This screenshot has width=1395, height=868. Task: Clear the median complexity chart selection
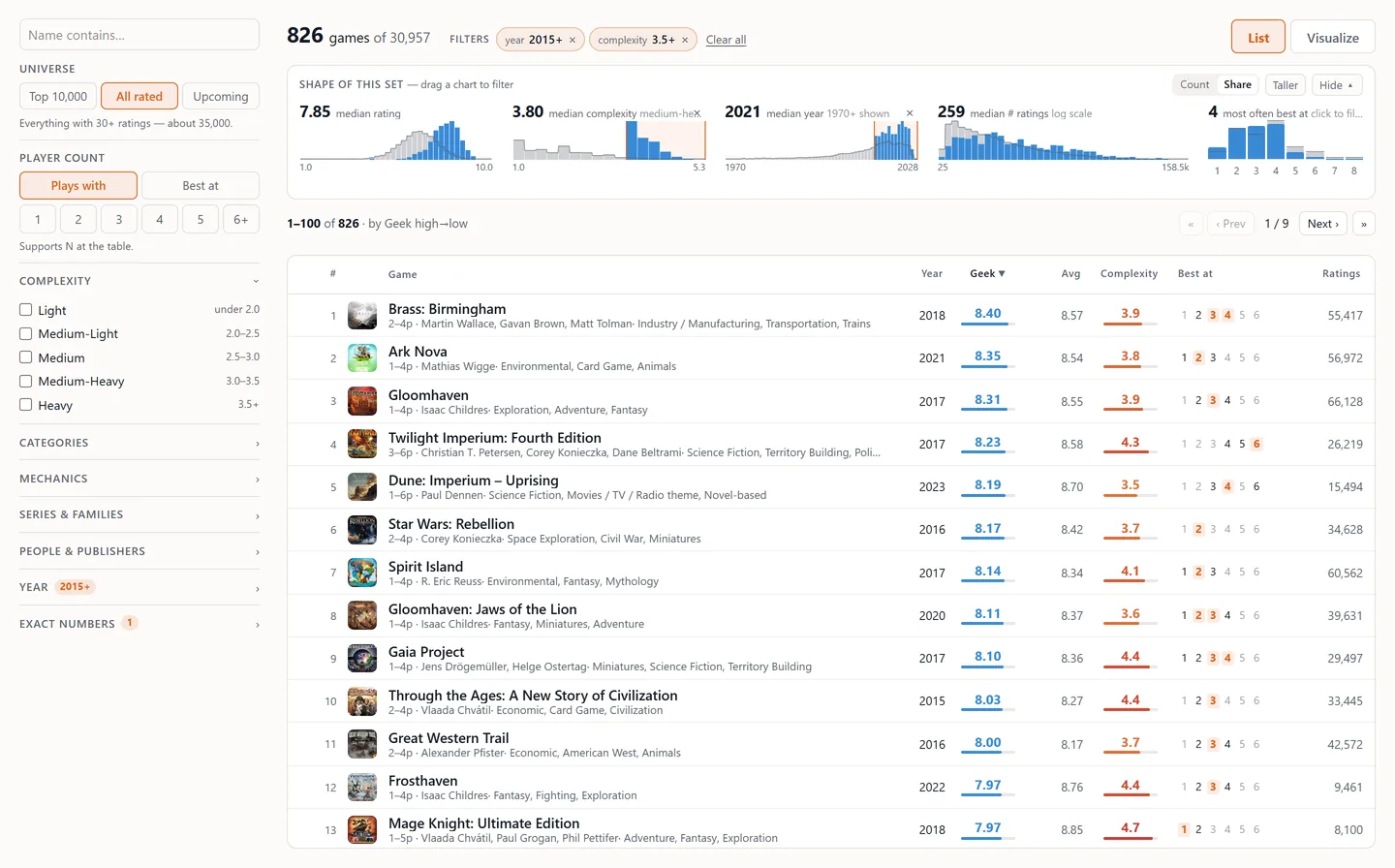697,113
